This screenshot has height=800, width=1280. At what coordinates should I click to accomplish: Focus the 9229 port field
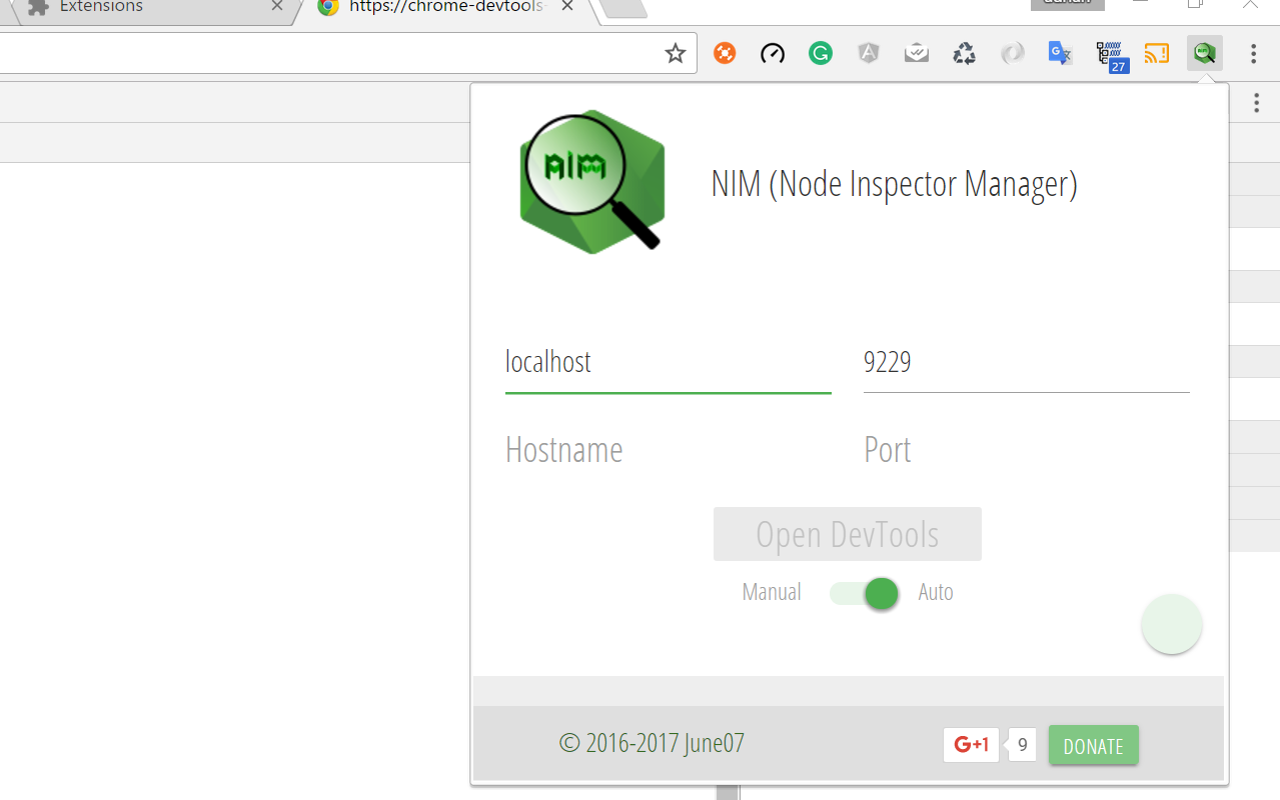point(1026,362)
